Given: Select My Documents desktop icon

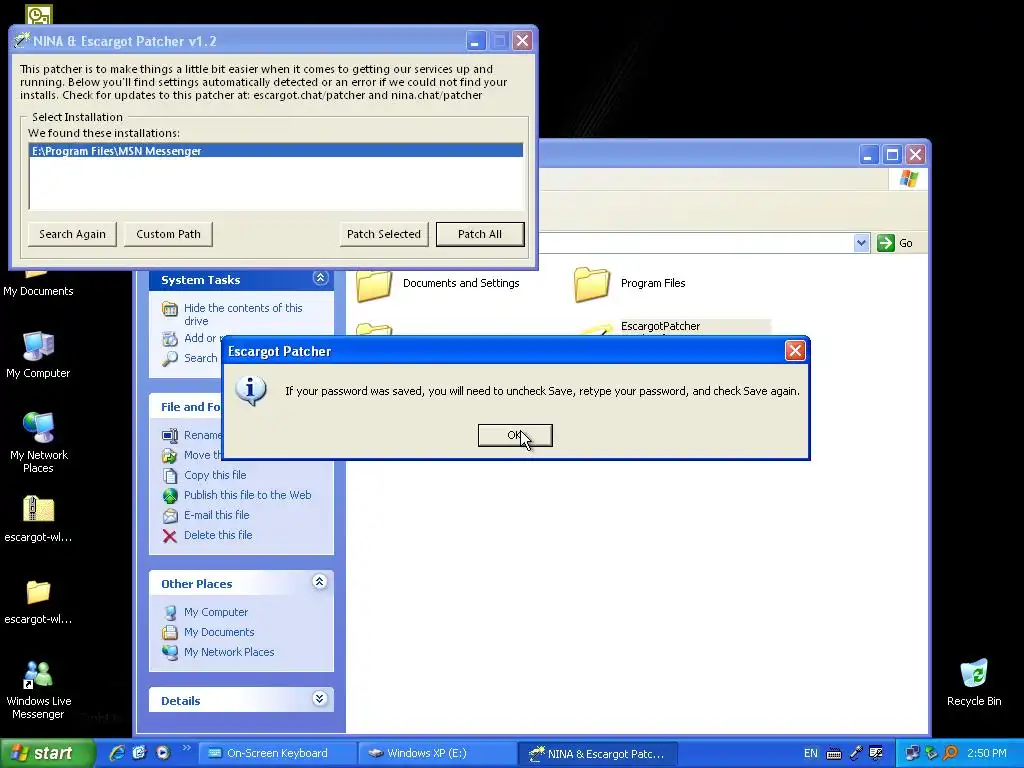Looking at the screenshot, I should tap(38, 285).
